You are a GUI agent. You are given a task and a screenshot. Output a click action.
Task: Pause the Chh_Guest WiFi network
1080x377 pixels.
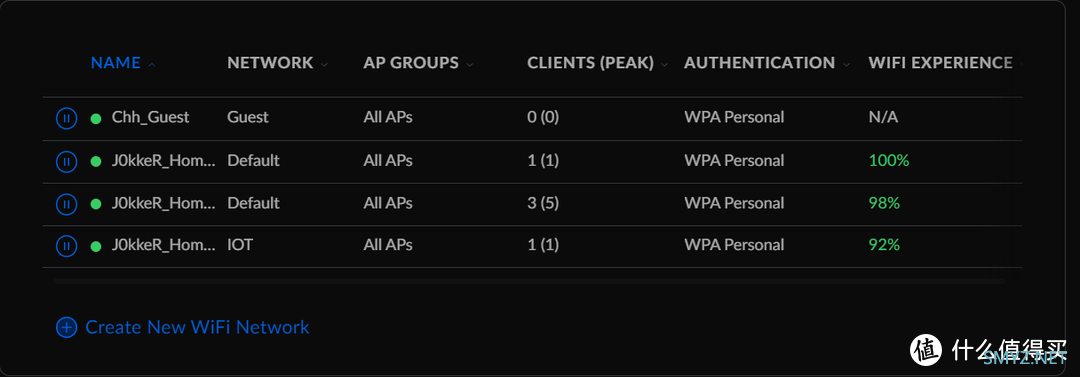pyautogui.click(x=65, y=118)
